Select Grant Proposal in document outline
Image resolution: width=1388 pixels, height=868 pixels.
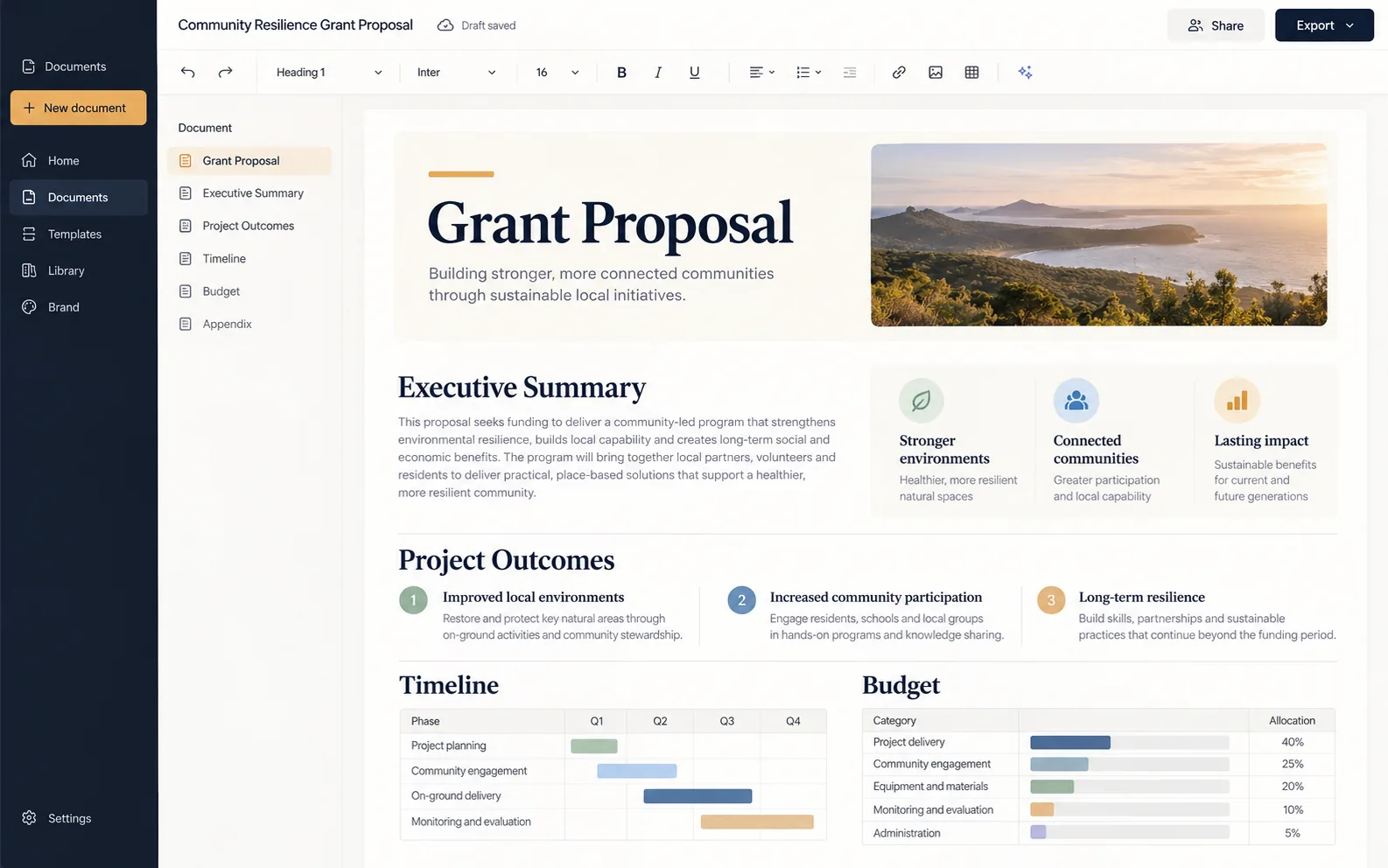(249, 161)
